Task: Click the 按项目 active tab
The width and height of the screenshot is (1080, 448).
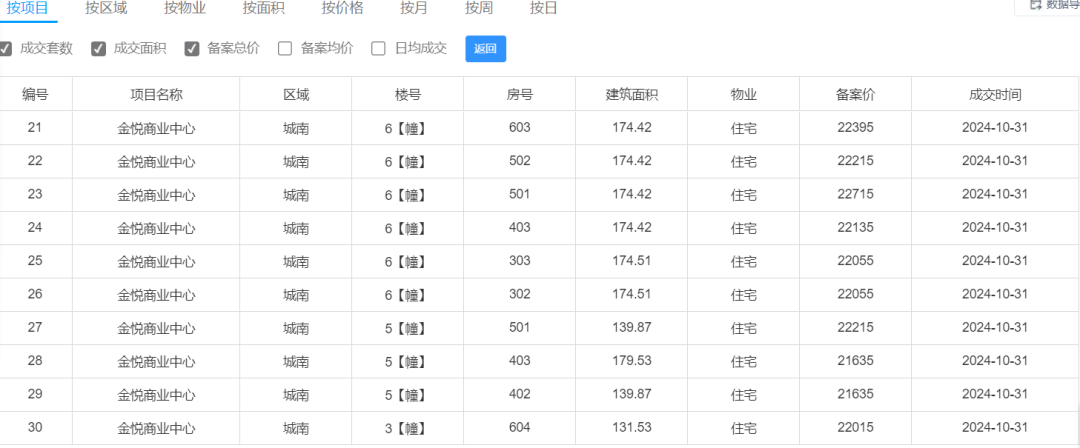Action: [28, 8]
